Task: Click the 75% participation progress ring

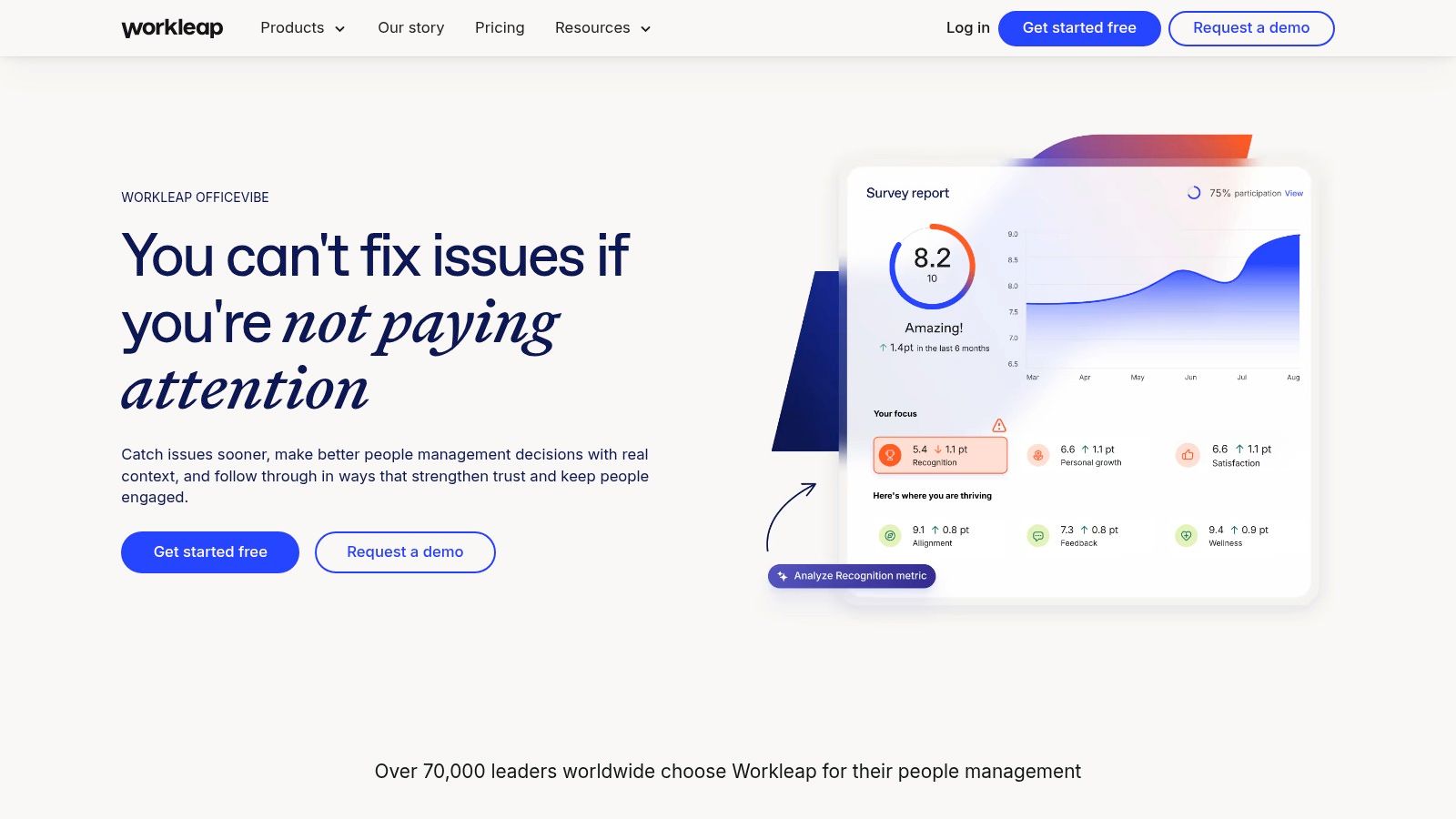Action: 1195,193
